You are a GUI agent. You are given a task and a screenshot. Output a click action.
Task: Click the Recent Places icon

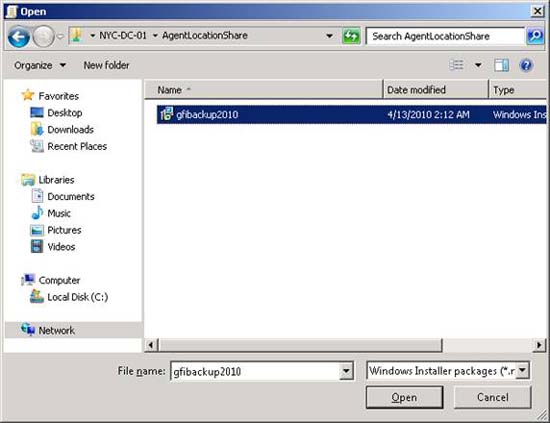click(x=37, y=146)
